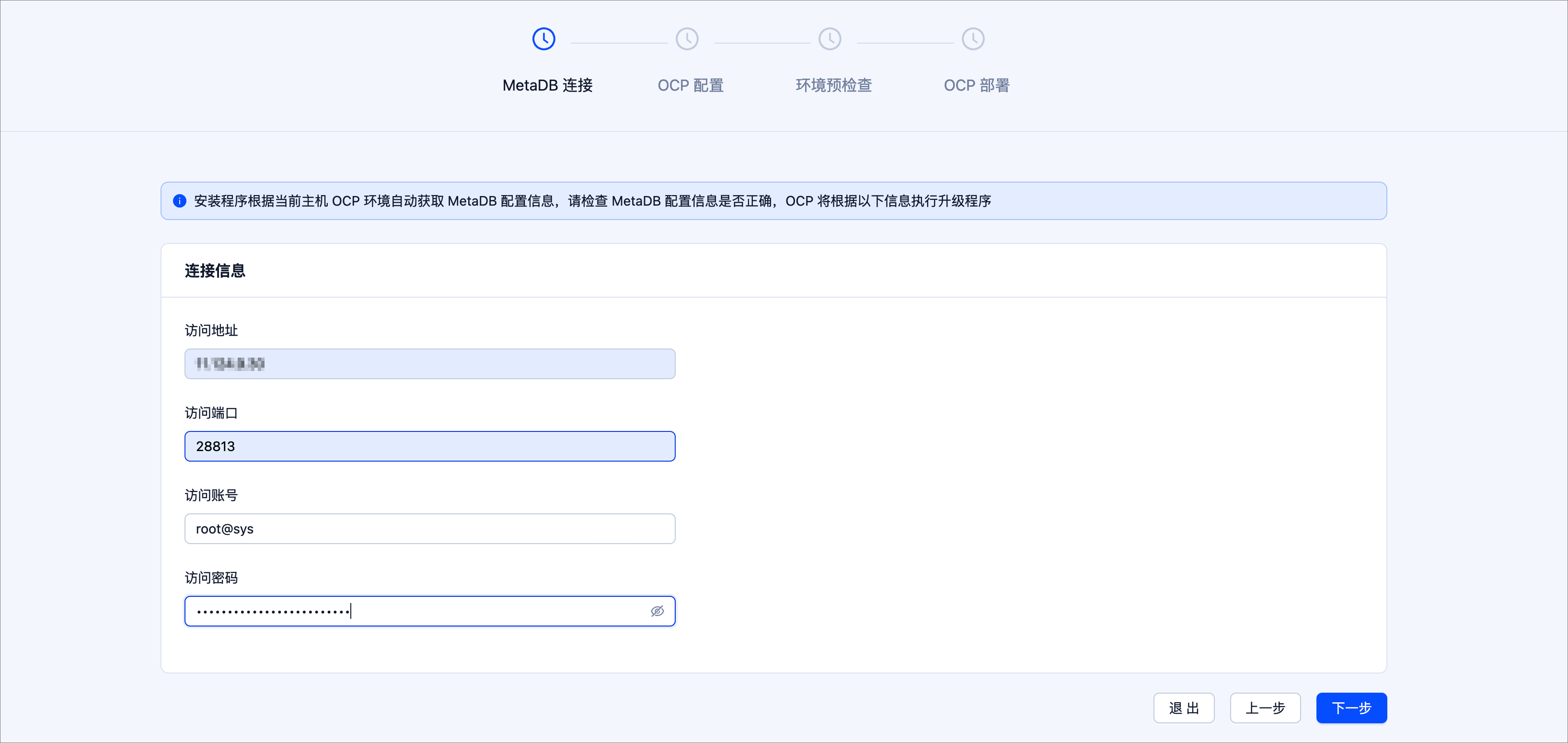Click the MetaDB 连接 step clock icon

(543, 39)
